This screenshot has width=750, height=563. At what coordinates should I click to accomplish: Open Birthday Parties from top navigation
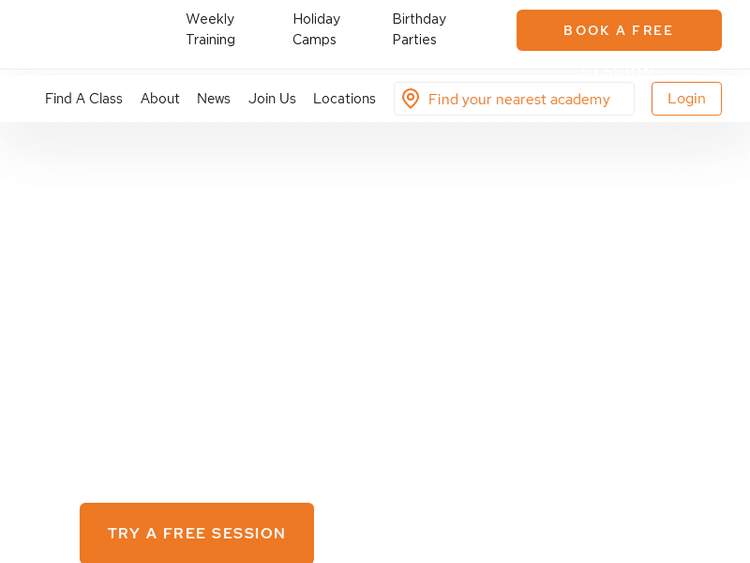click(419, 29)
